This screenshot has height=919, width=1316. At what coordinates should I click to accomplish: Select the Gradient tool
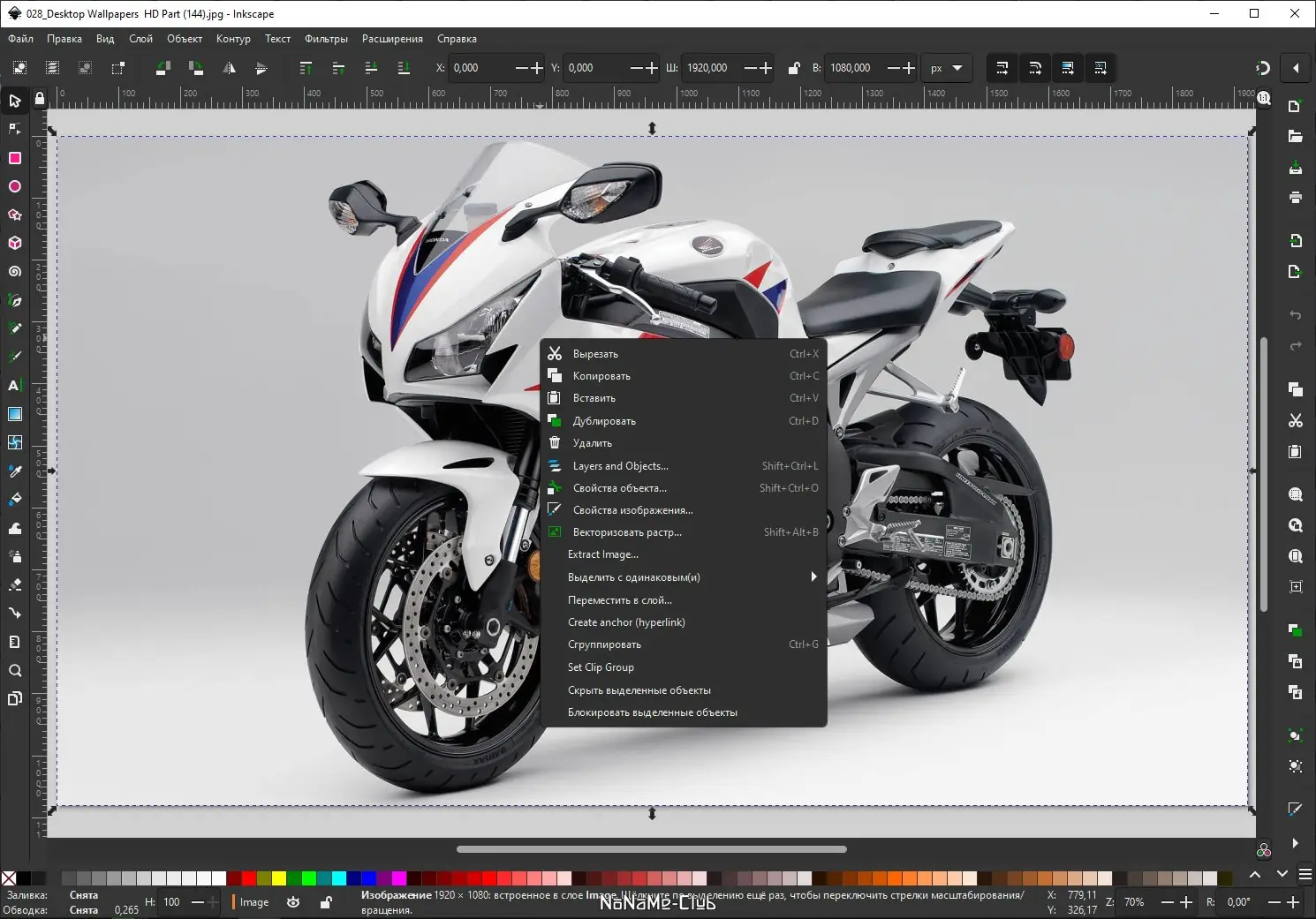[15, 414]
